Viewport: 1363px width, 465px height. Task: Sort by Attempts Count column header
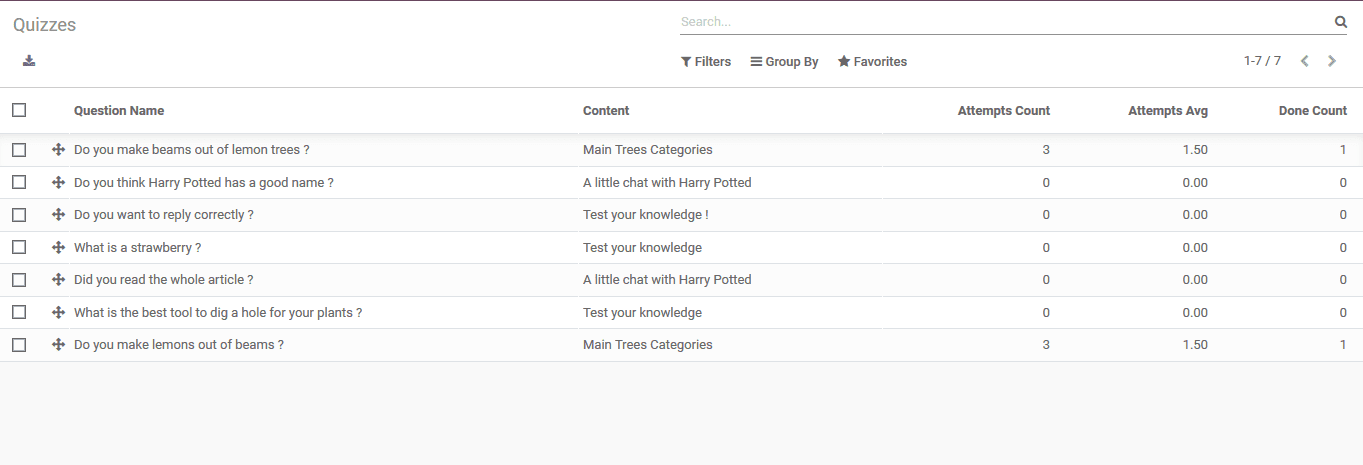tap(1004, 111)
